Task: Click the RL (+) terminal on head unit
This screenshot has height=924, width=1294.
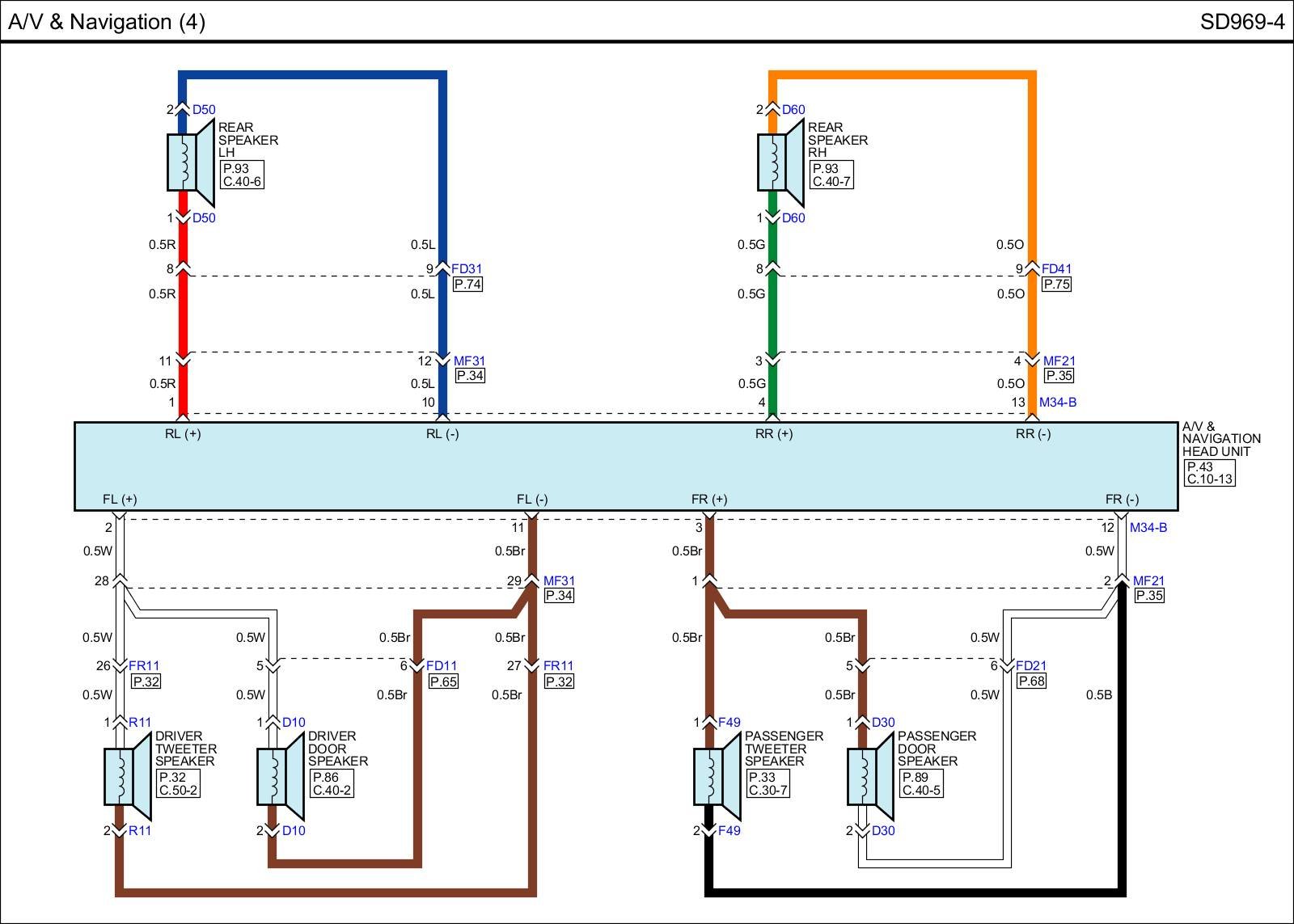Action: pos(183,434)
